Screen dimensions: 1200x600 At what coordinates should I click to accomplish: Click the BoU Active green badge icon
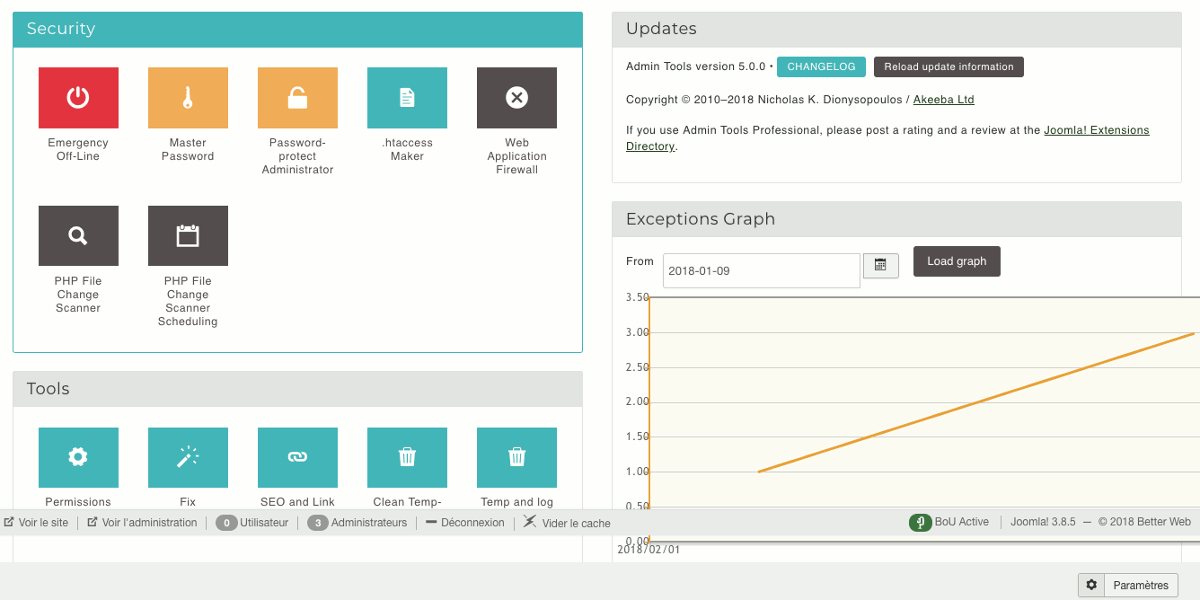pos(920,522)
